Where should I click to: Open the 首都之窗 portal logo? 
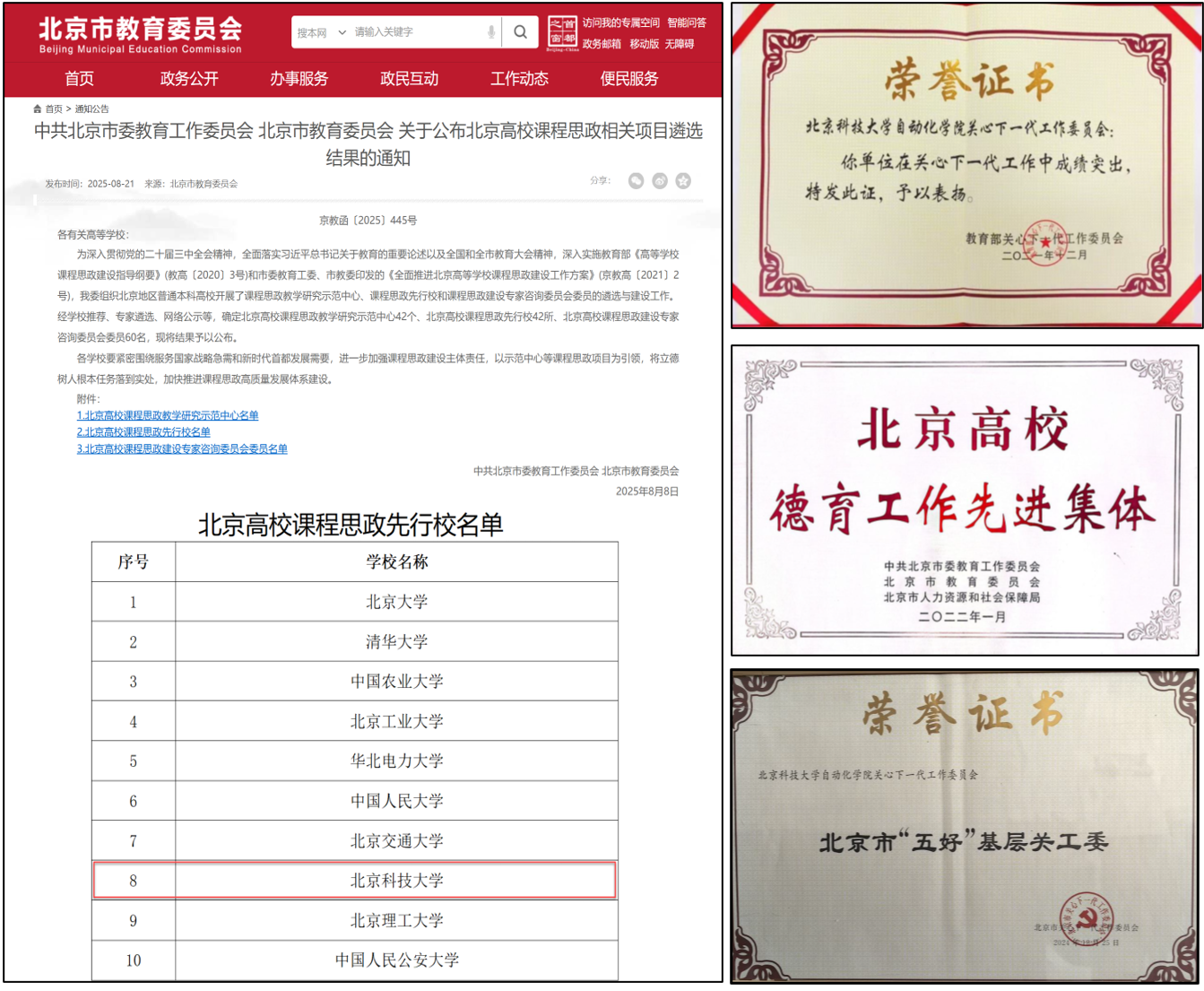563,32
